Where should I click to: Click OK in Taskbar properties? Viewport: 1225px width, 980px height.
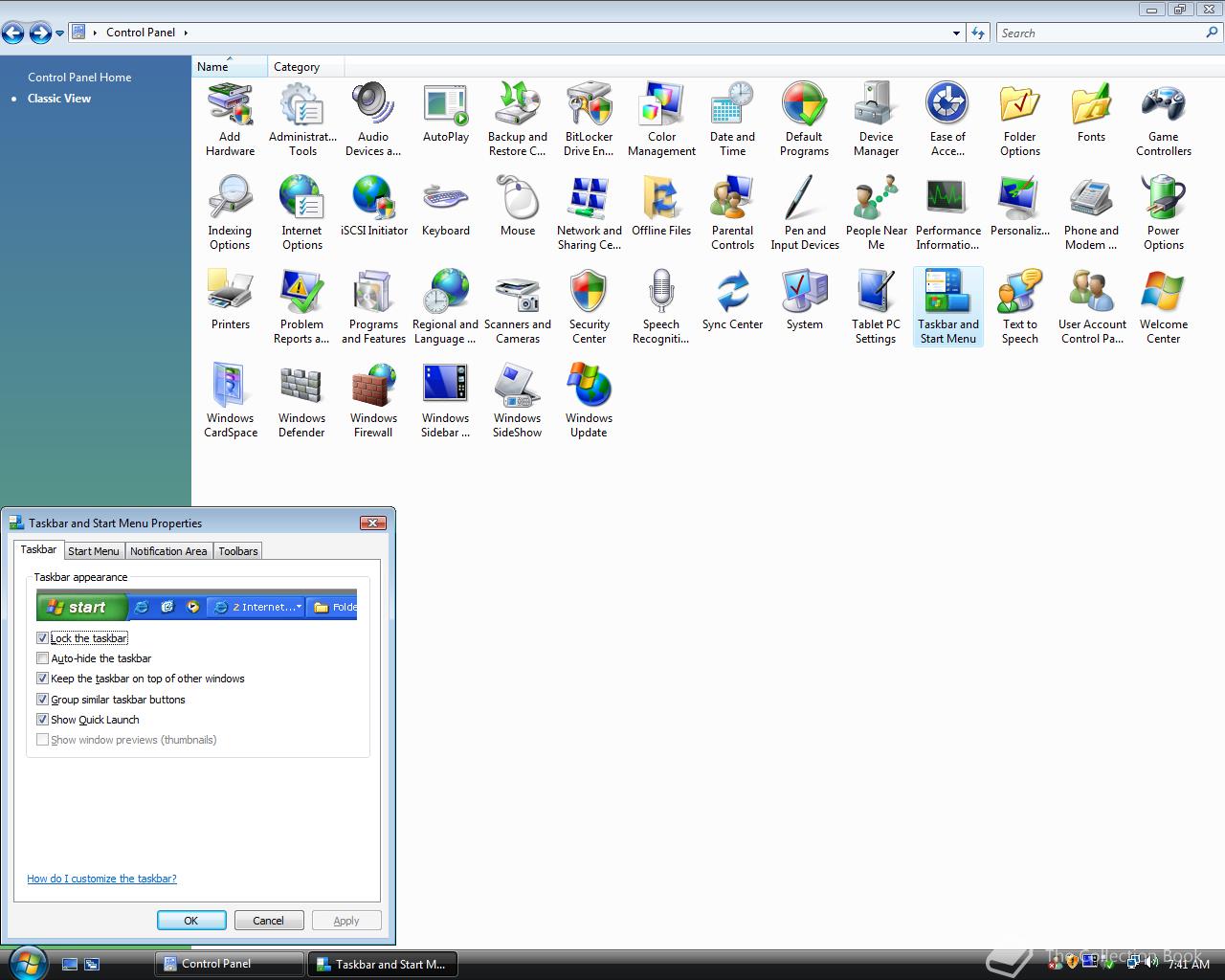[191, 921]
